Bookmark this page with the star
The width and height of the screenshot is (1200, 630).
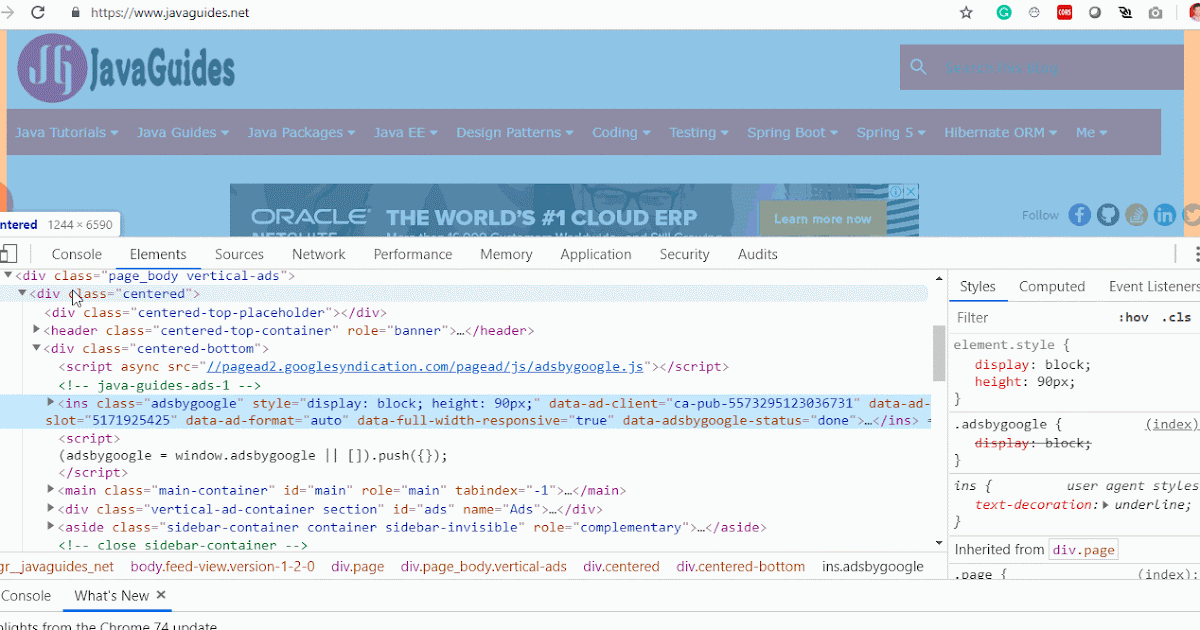coord(966,13)
